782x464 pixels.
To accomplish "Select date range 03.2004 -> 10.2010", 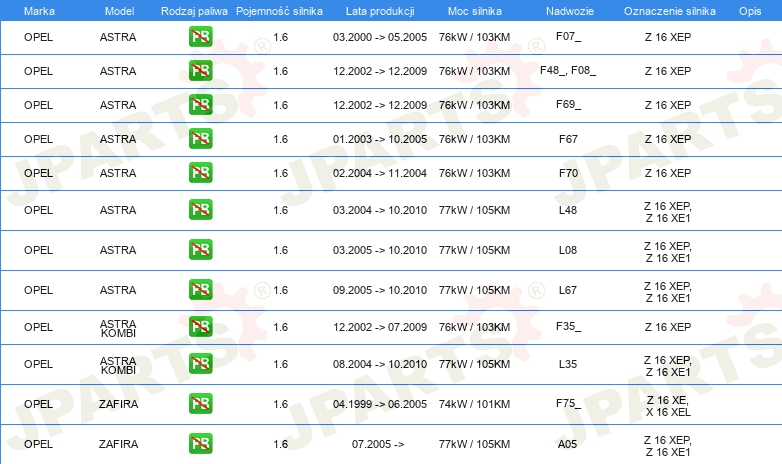I will pyautogui.click(x=380, y=210).
